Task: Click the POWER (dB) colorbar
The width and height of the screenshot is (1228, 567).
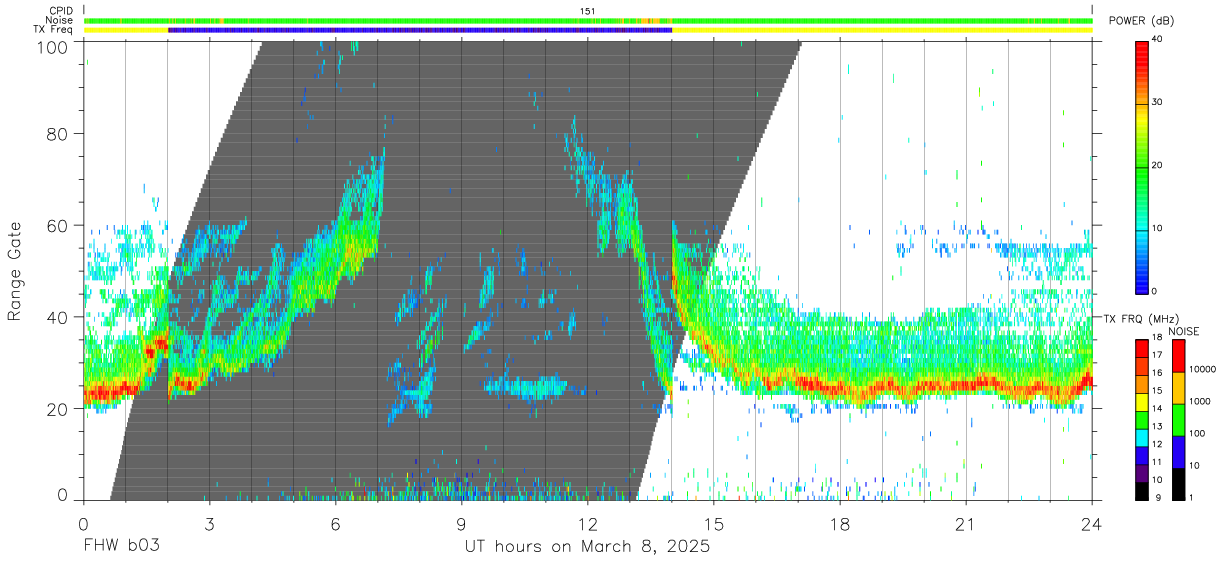Action: pos(1142,166)
